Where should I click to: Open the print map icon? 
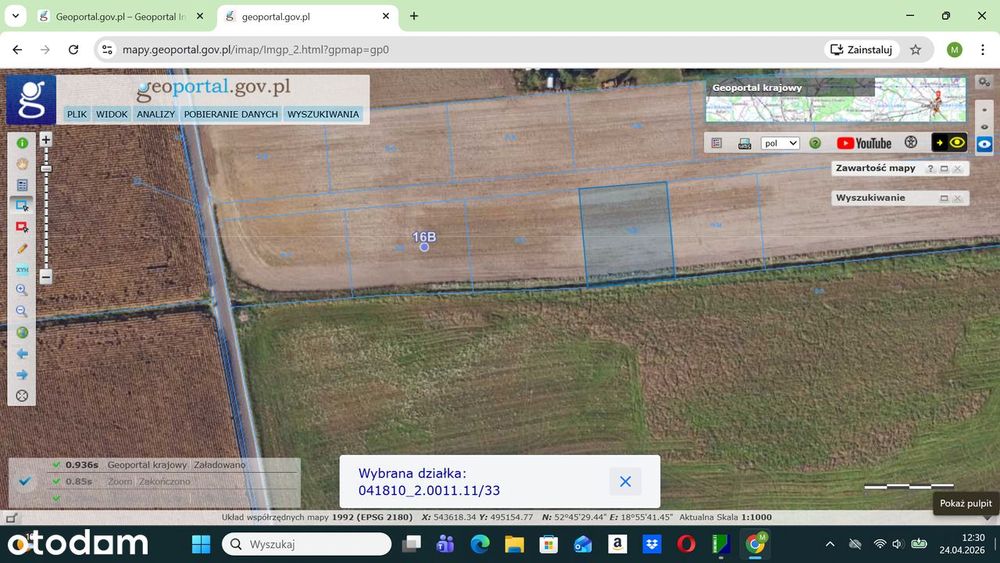[x=744, y=143]
